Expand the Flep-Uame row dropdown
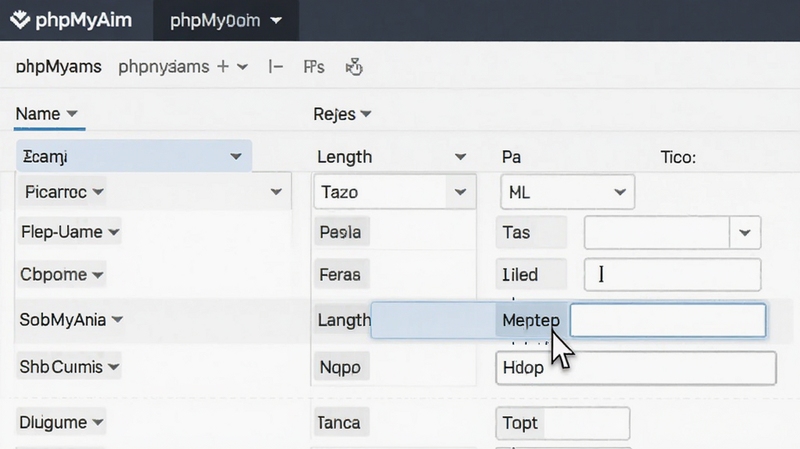This screenshot has height=449, width=800. point(114,232)
